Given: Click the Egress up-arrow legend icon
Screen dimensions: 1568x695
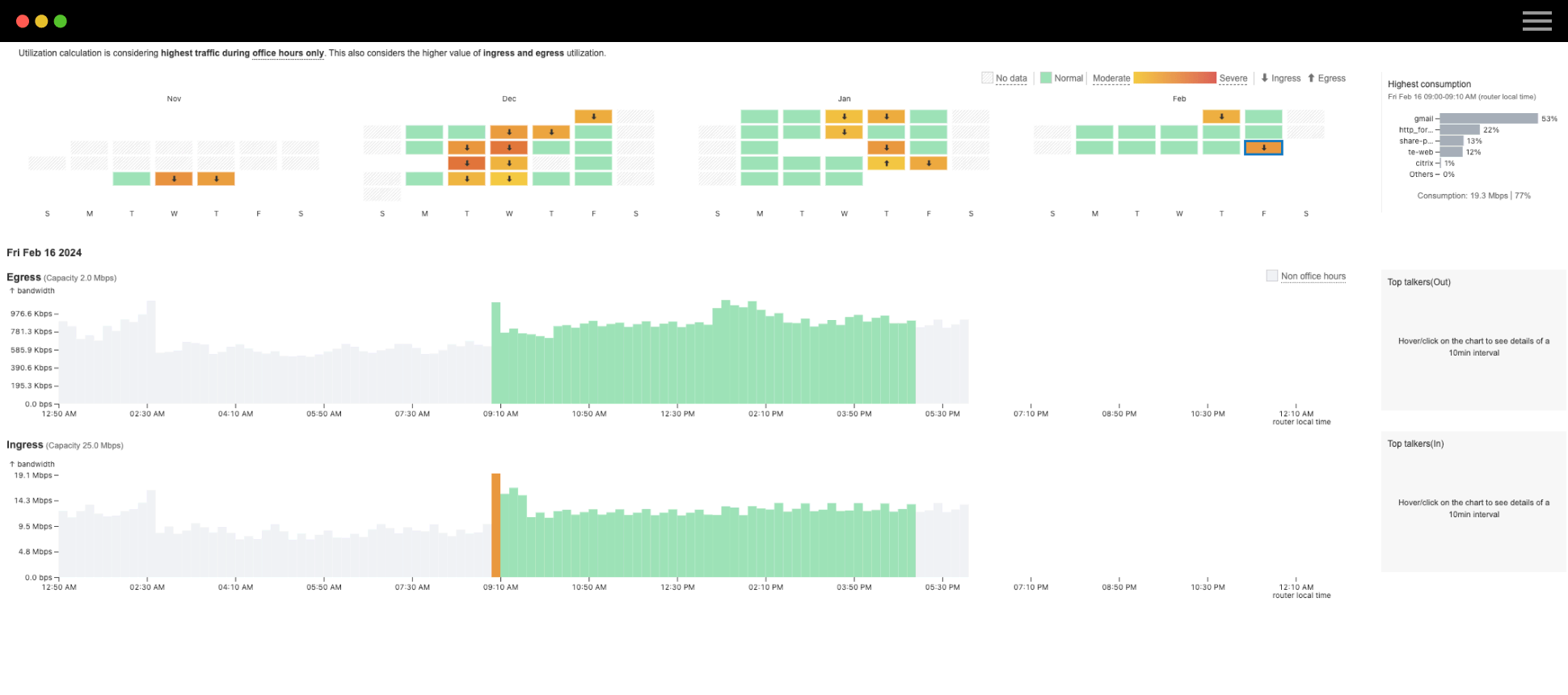Looking at the screenshot, I should (x=1311, y=78).
